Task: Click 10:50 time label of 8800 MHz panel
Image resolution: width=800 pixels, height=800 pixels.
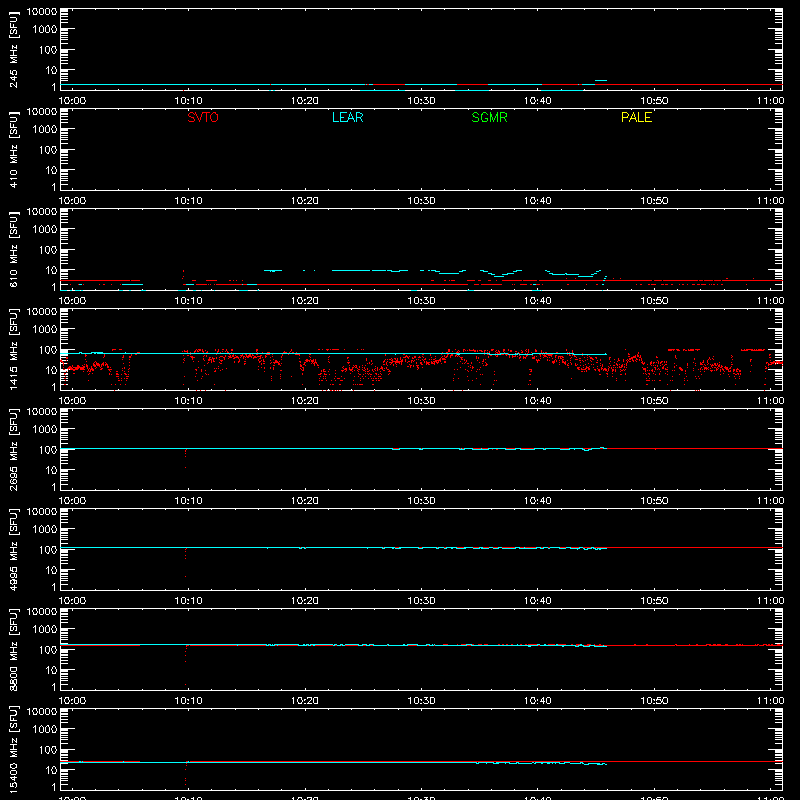Action: 654,701
